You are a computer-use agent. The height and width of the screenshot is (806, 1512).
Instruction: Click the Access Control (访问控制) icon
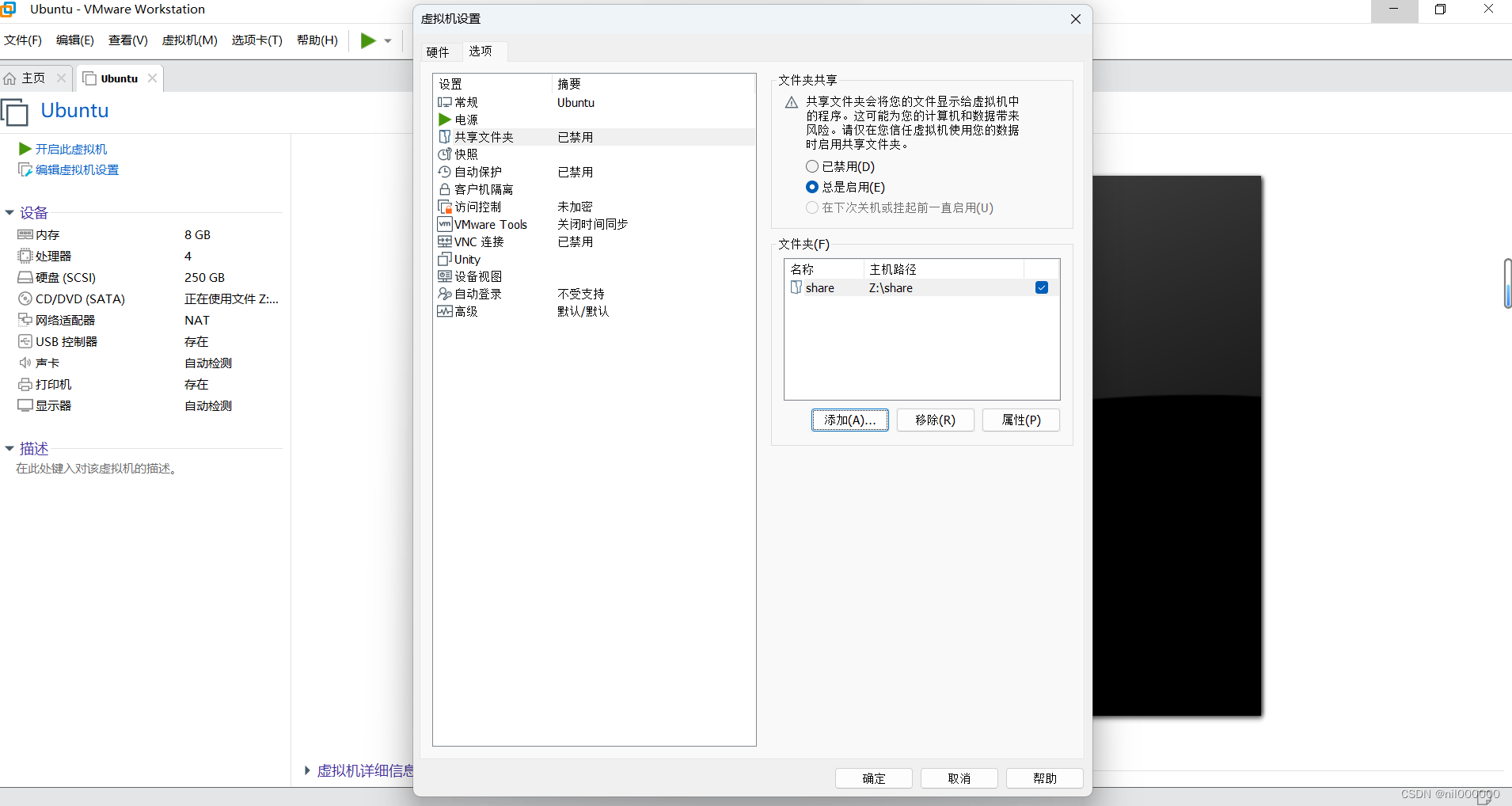point(445,207)
